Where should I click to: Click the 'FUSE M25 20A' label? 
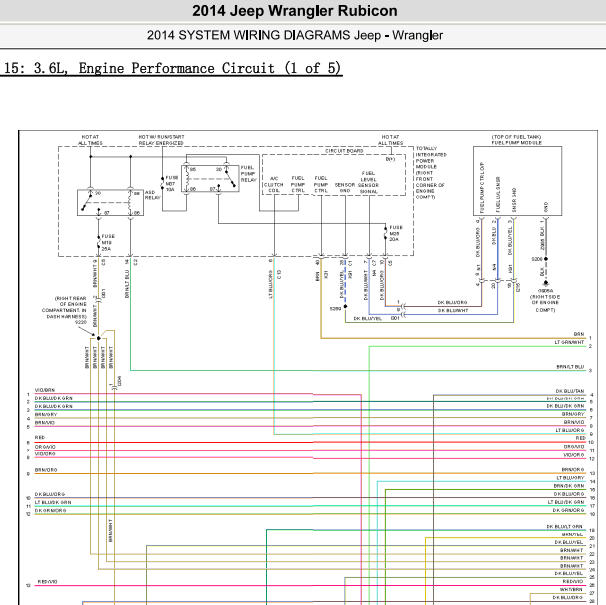point(396,233)
